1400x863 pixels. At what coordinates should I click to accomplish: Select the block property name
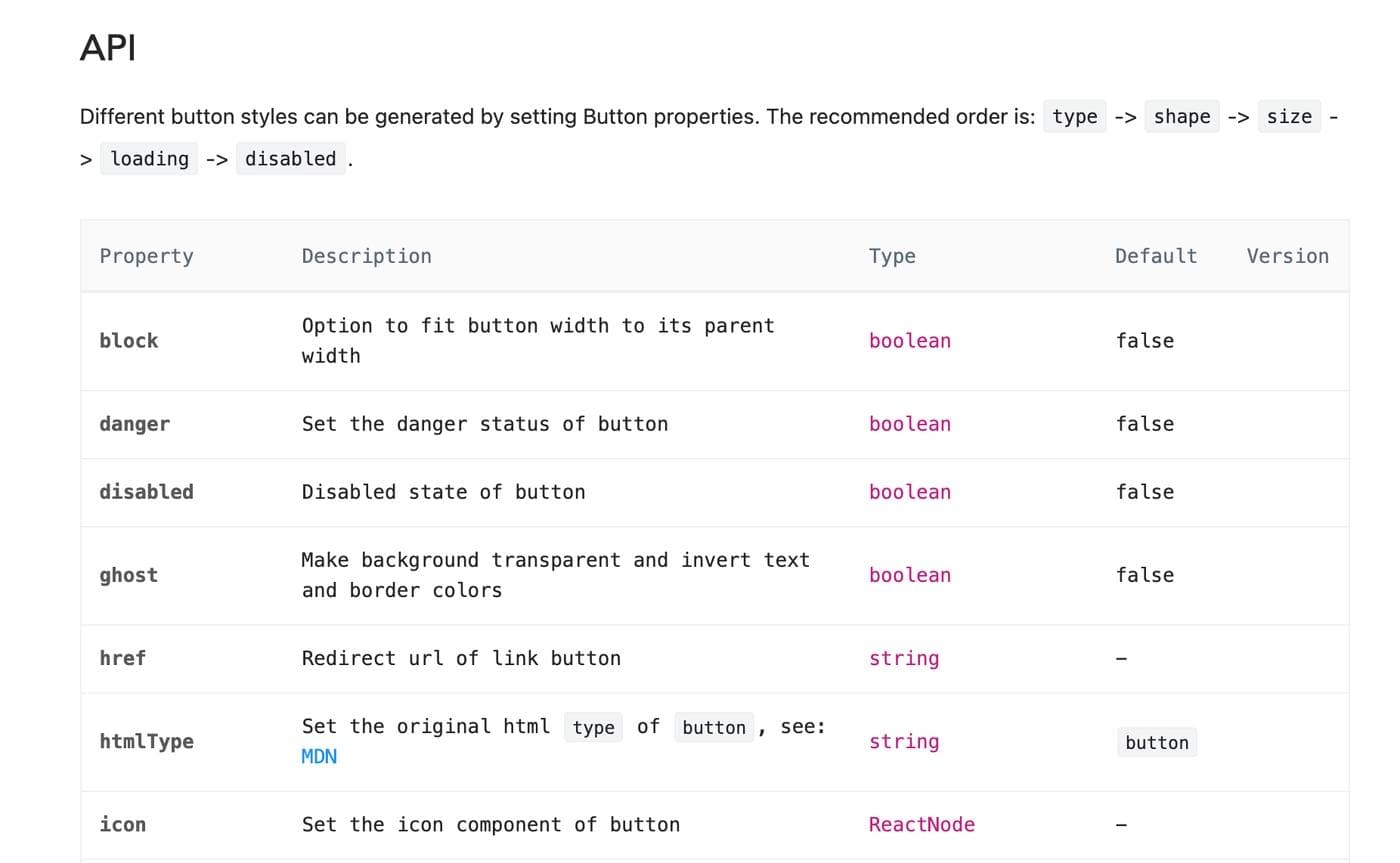[x=129, y=341]
